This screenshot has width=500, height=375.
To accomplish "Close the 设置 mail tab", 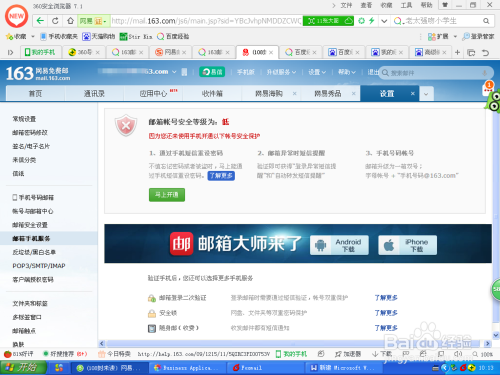I will point(413,94).
